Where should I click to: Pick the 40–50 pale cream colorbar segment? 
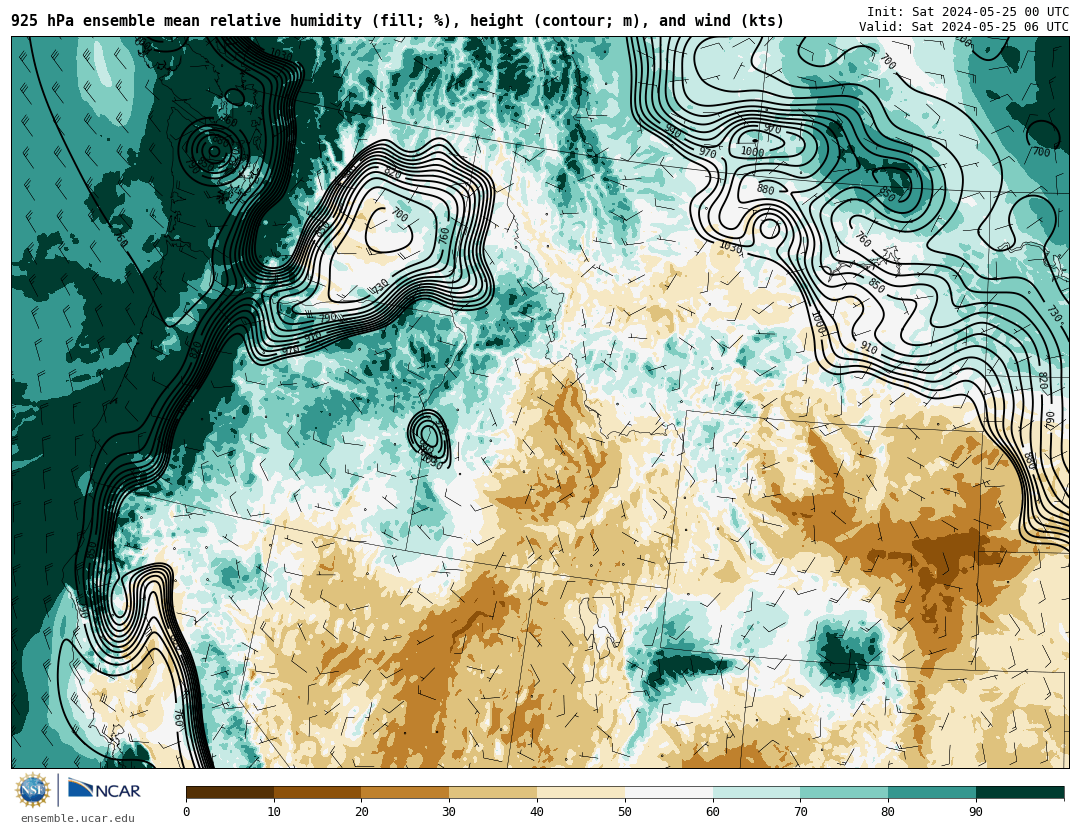pos(581,793)
